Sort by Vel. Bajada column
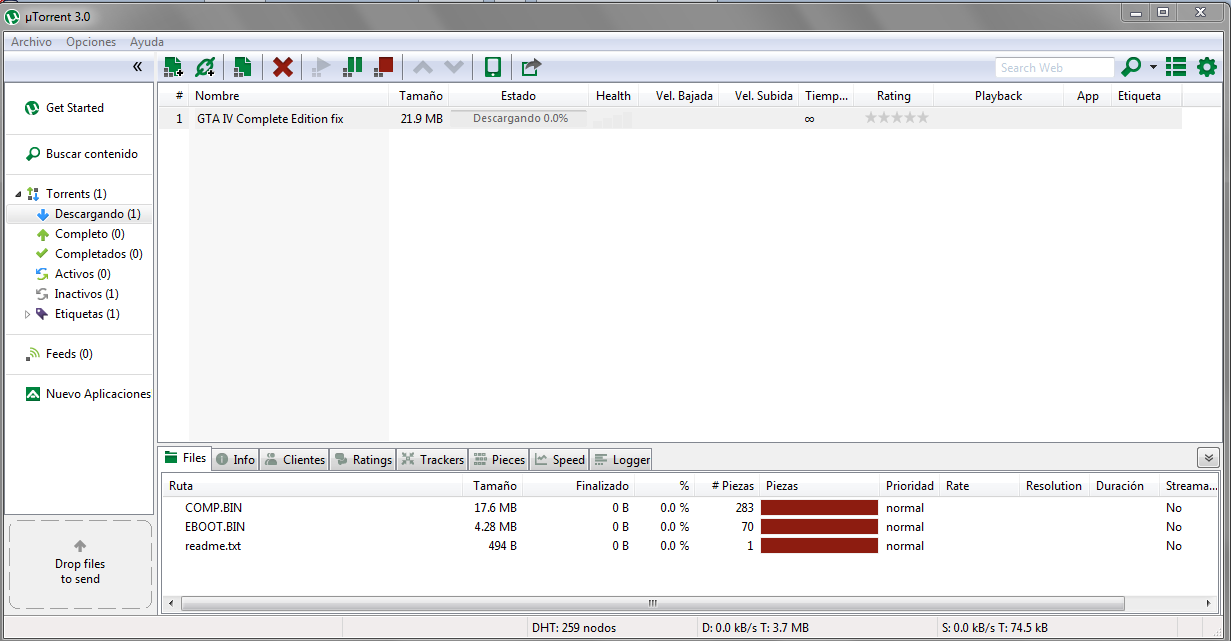Image resolution: width=1231 pixels, height=641 pixels. 684,96
